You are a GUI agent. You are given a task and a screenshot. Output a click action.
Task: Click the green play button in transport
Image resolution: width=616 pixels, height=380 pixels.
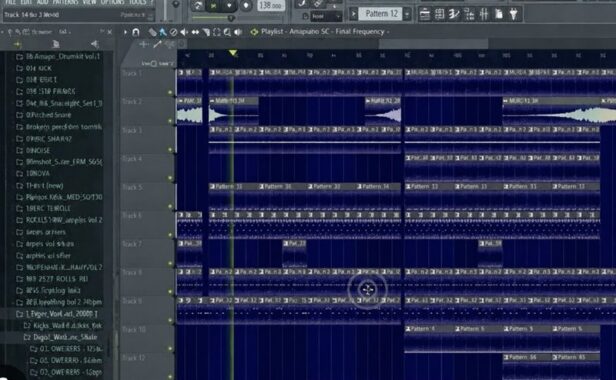click(x=213, y=6)
